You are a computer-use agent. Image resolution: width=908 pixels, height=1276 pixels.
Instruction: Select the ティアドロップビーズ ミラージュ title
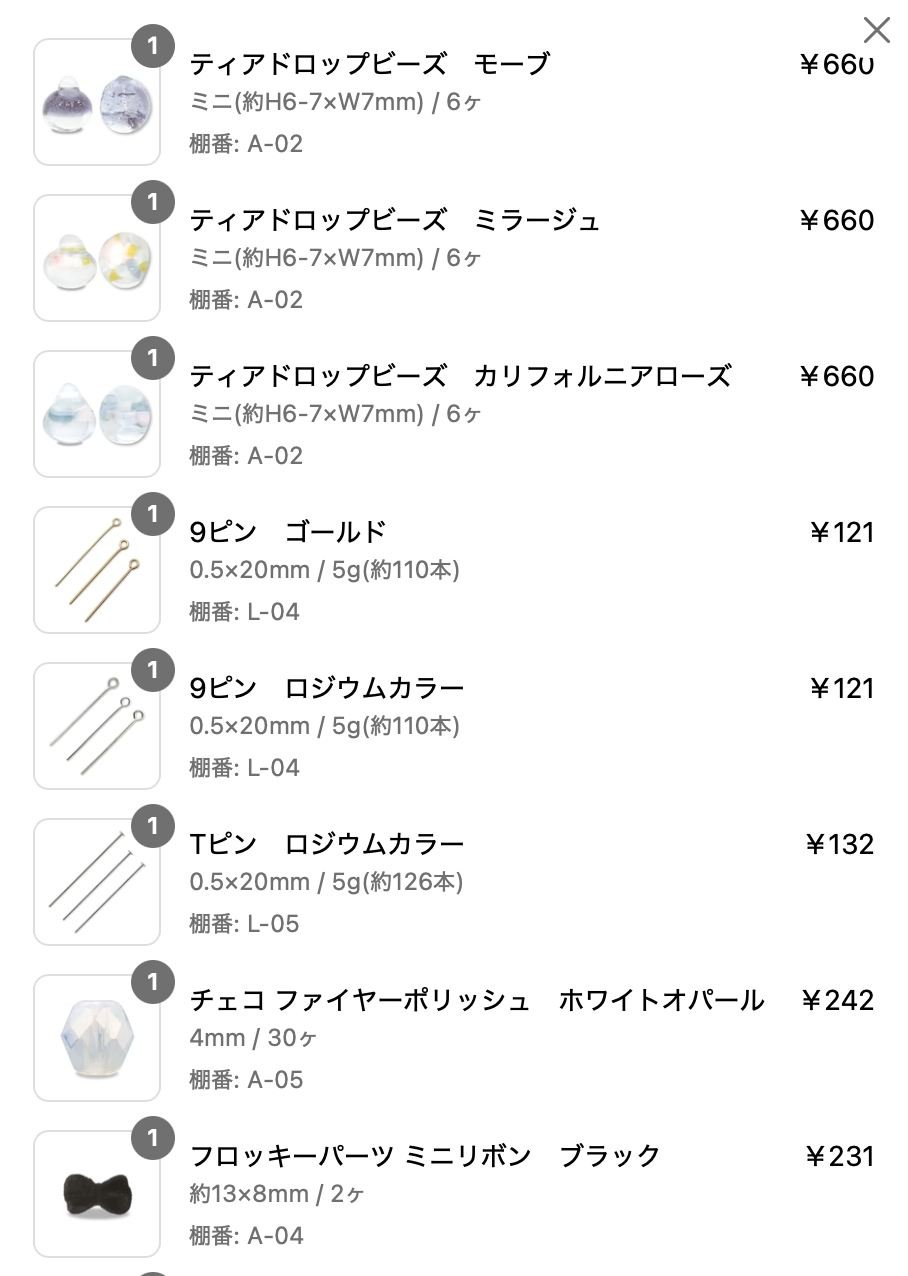(x=395, y=220)
